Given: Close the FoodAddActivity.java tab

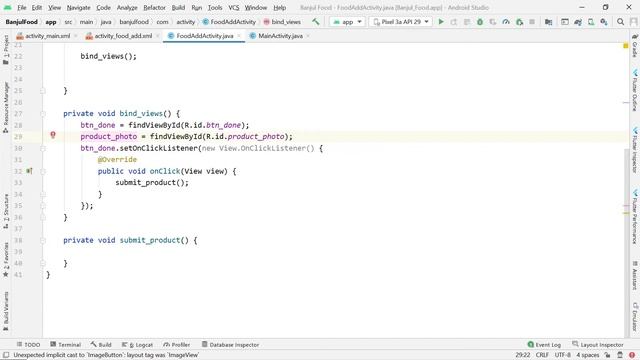Looking at the screenshot, I should (x=239, y=36).
